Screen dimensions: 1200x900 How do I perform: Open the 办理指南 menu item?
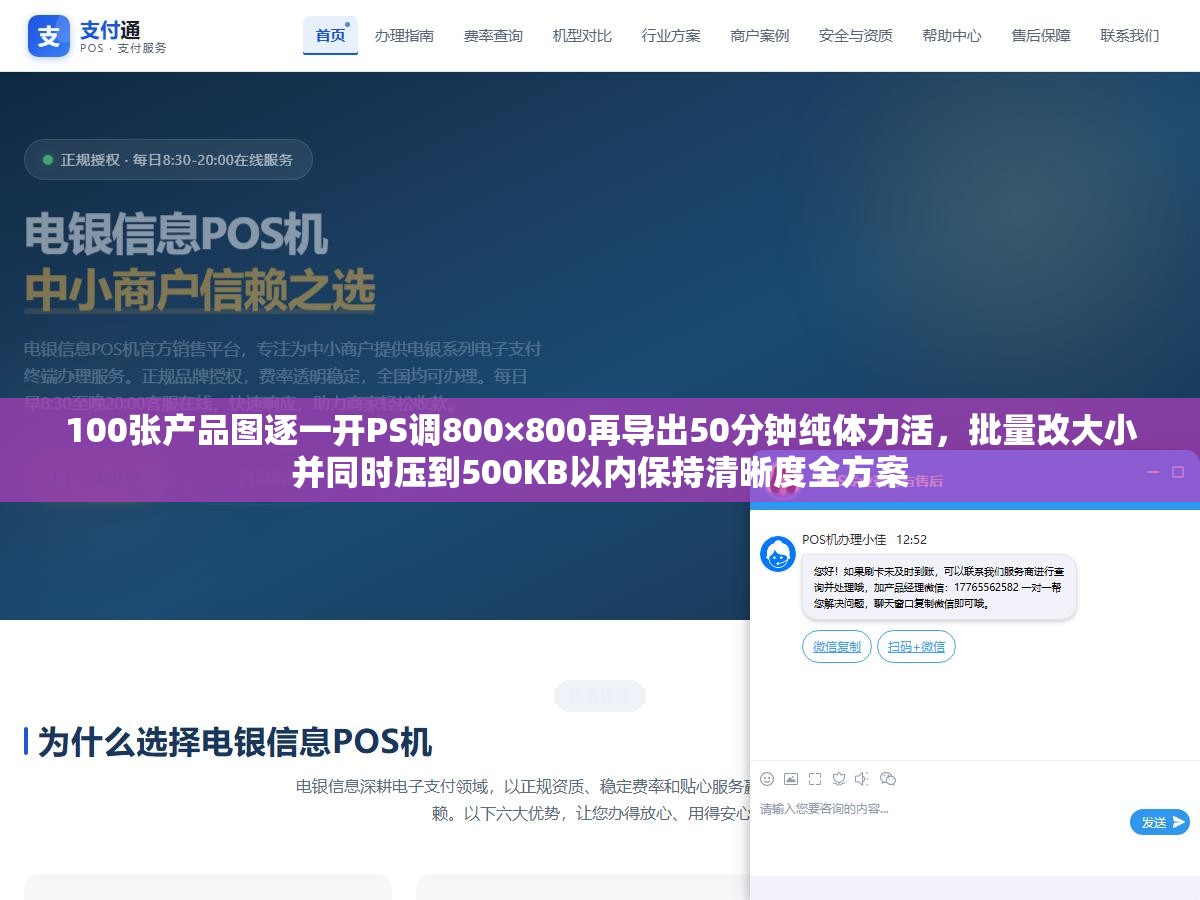[x=404, y=35]
